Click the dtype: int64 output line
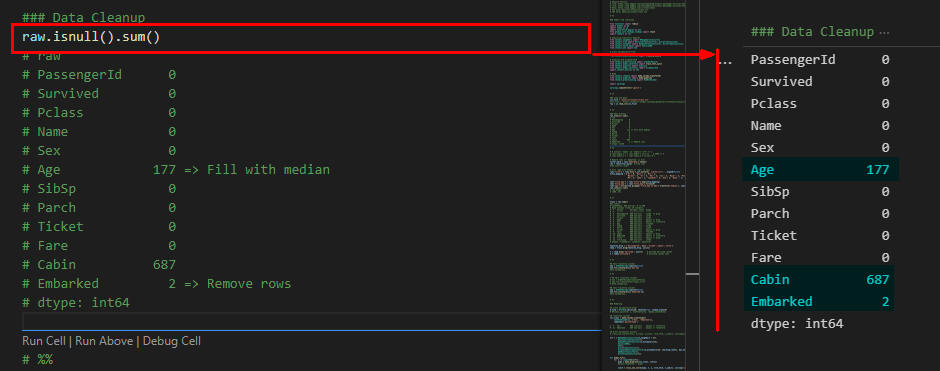 [797, 324]
